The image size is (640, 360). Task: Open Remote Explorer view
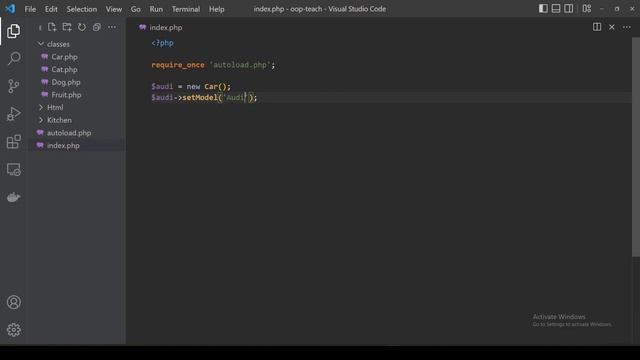tap(13, 169)
